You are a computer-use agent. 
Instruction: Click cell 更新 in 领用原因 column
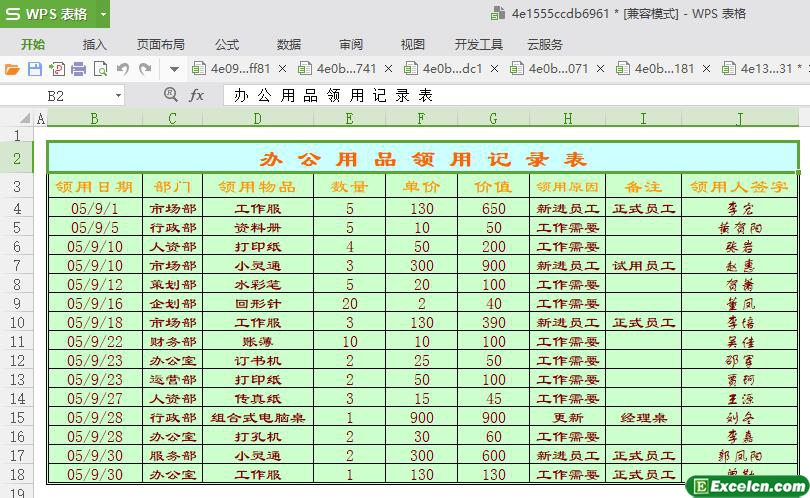pos(567,417)
